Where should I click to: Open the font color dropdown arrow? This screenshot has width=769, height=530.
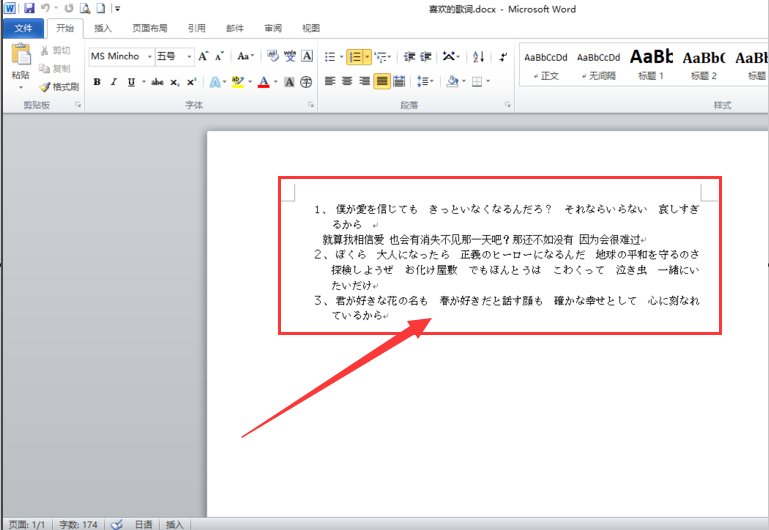coord(276,82)
